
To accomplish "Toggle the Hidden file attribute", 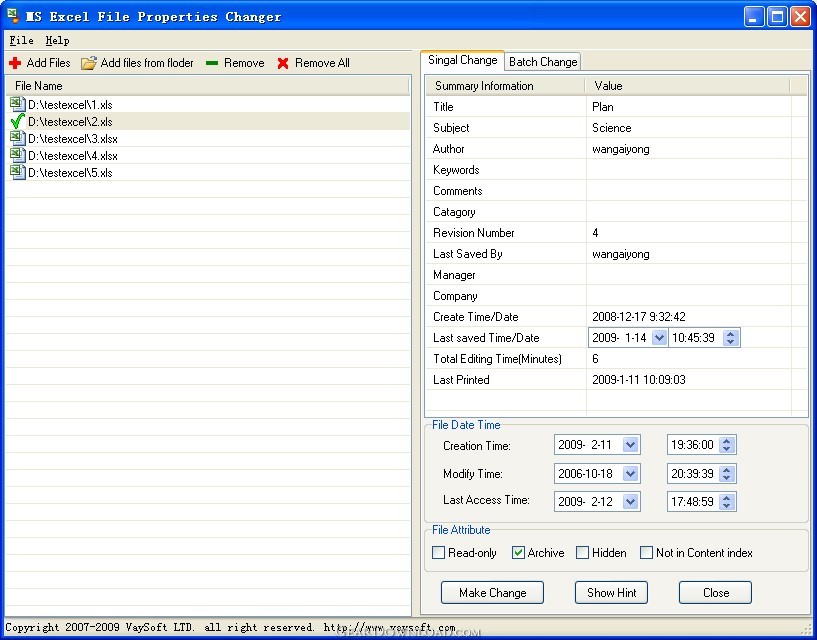I will pyautogui.click(x=582, y=553).
